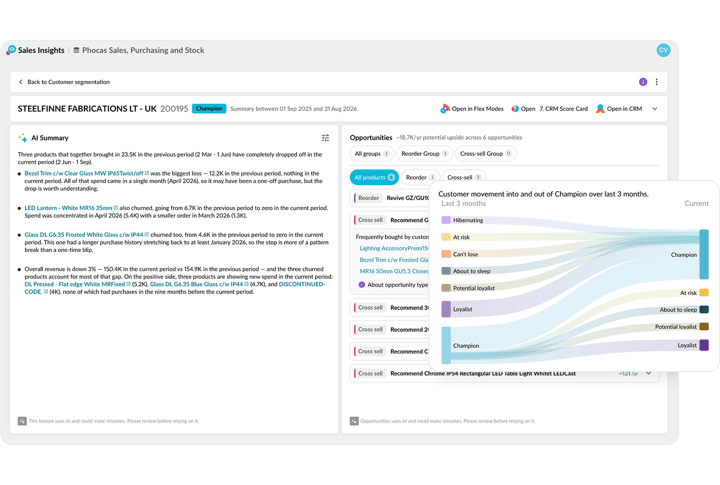Open Glass DL G6.35 Blue Glass c/w IP44 link

[199, 284]
